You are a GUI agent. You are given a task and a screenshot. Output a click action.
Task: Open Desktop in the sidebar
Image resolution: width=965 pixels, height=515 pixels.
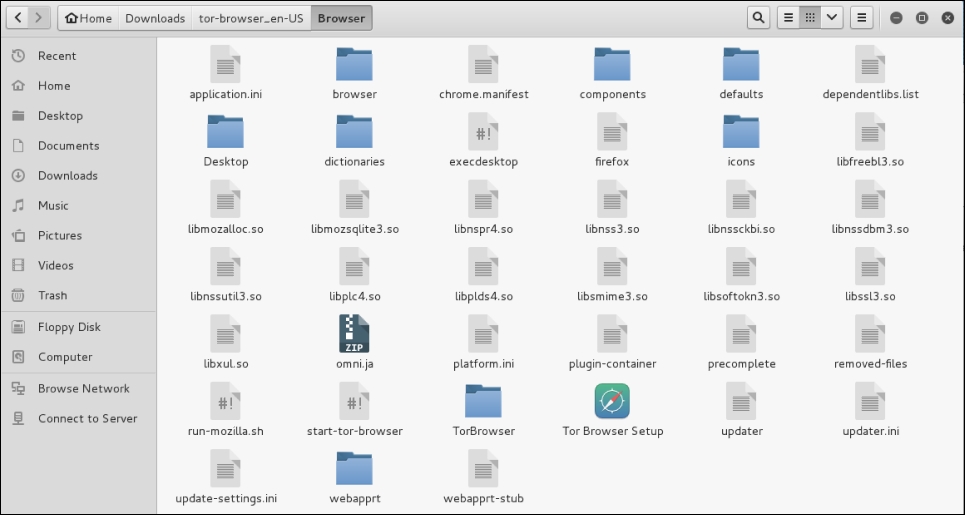click(78, 116)
